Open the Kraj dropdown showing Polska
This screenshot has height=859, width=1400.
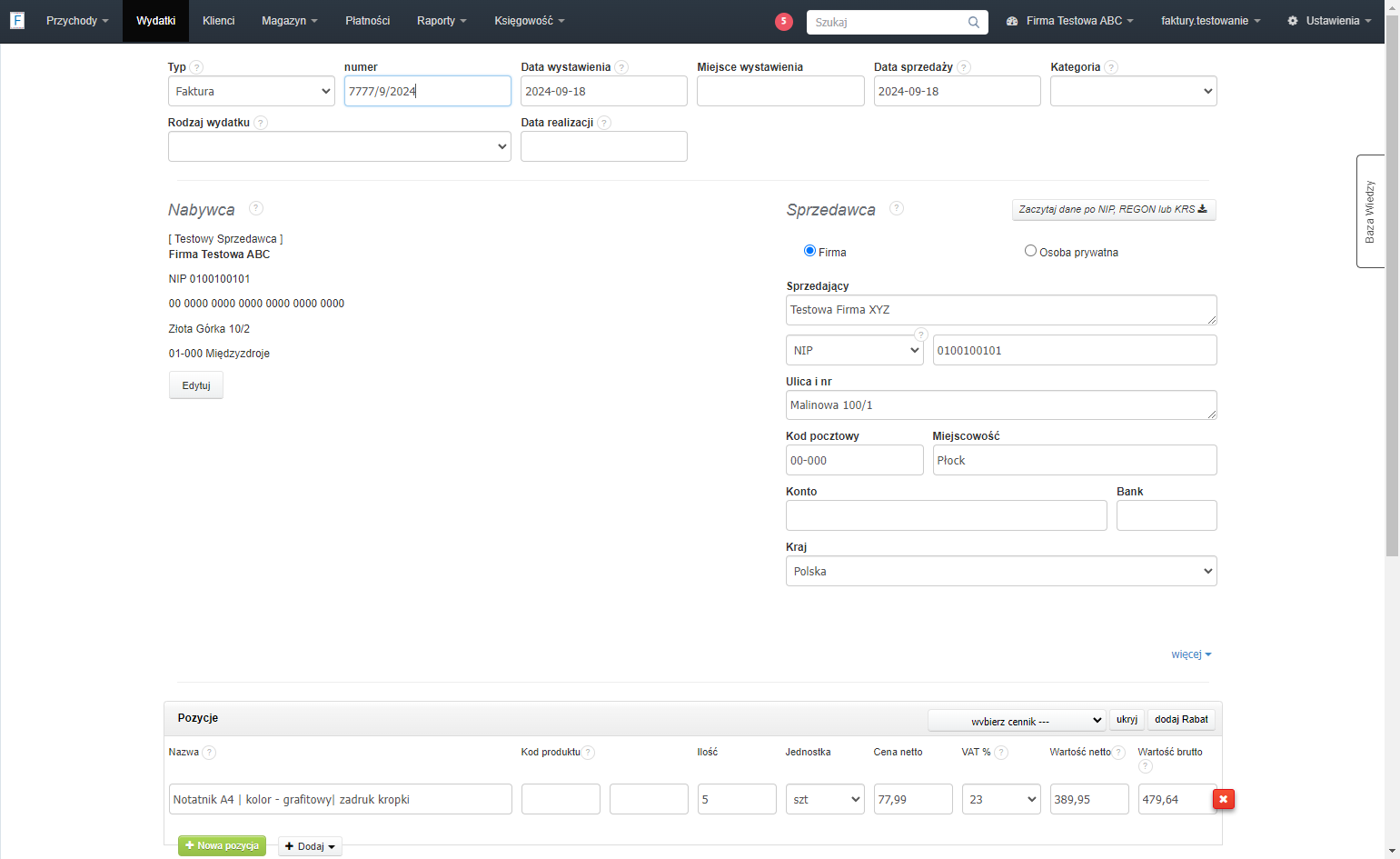(x=1001, y=571)
